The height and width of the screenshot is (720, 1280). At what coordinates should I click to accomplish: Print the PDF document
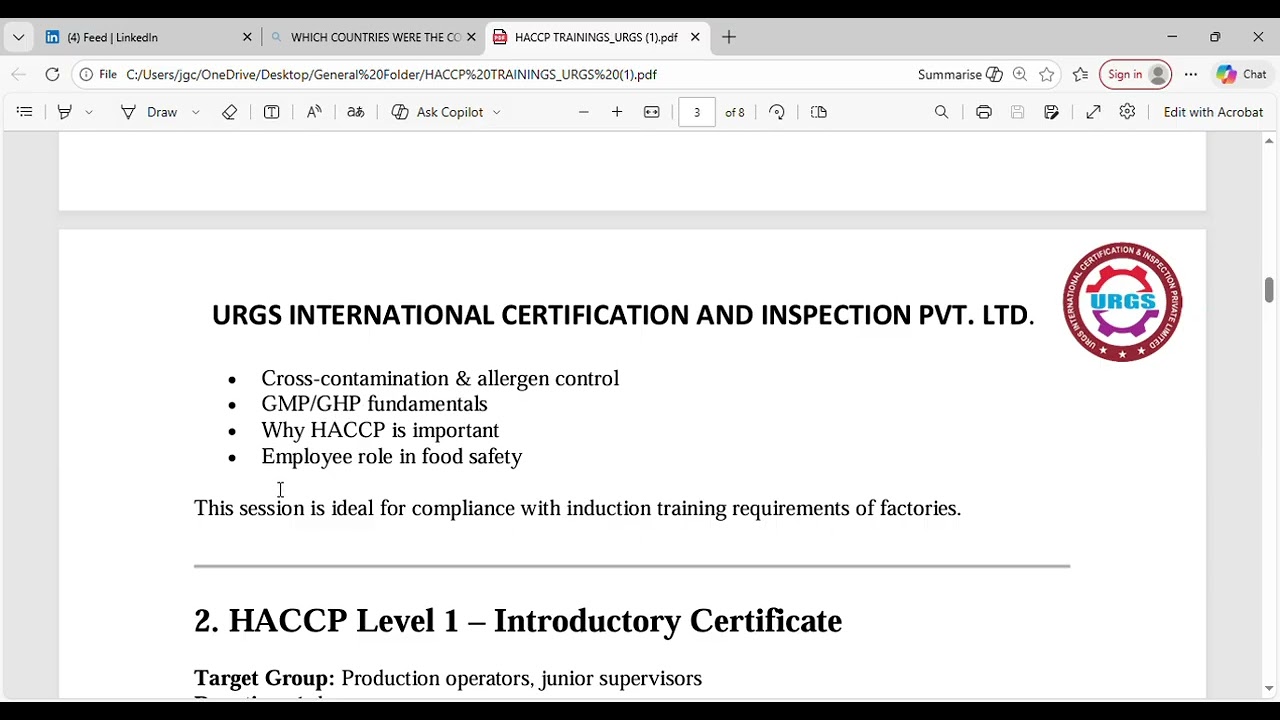click(984, 112)
